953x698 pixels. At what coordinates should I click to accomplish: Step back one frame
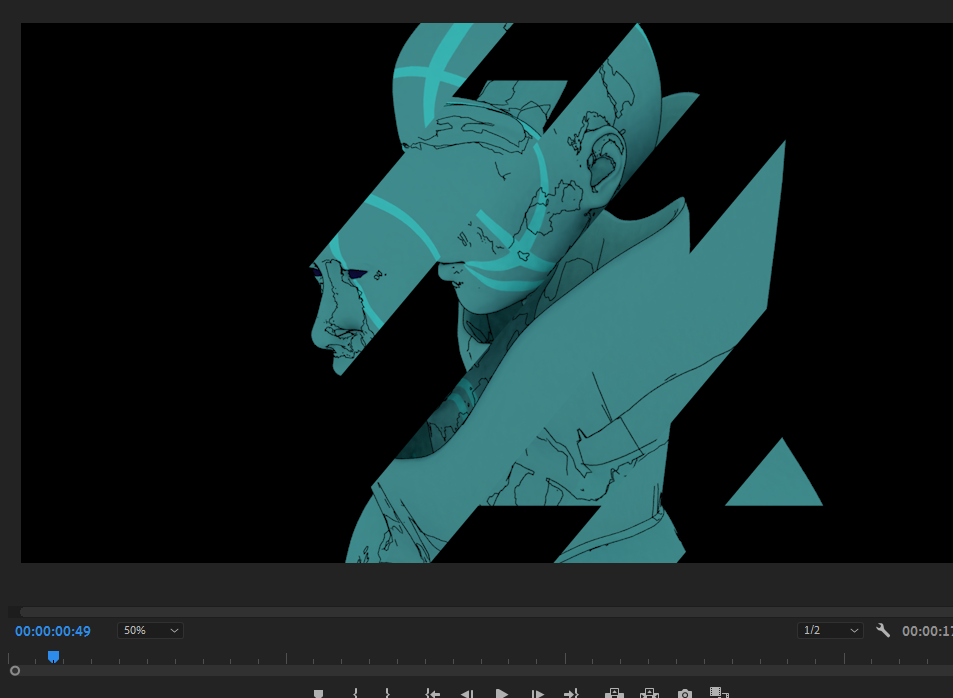point(467,694)
